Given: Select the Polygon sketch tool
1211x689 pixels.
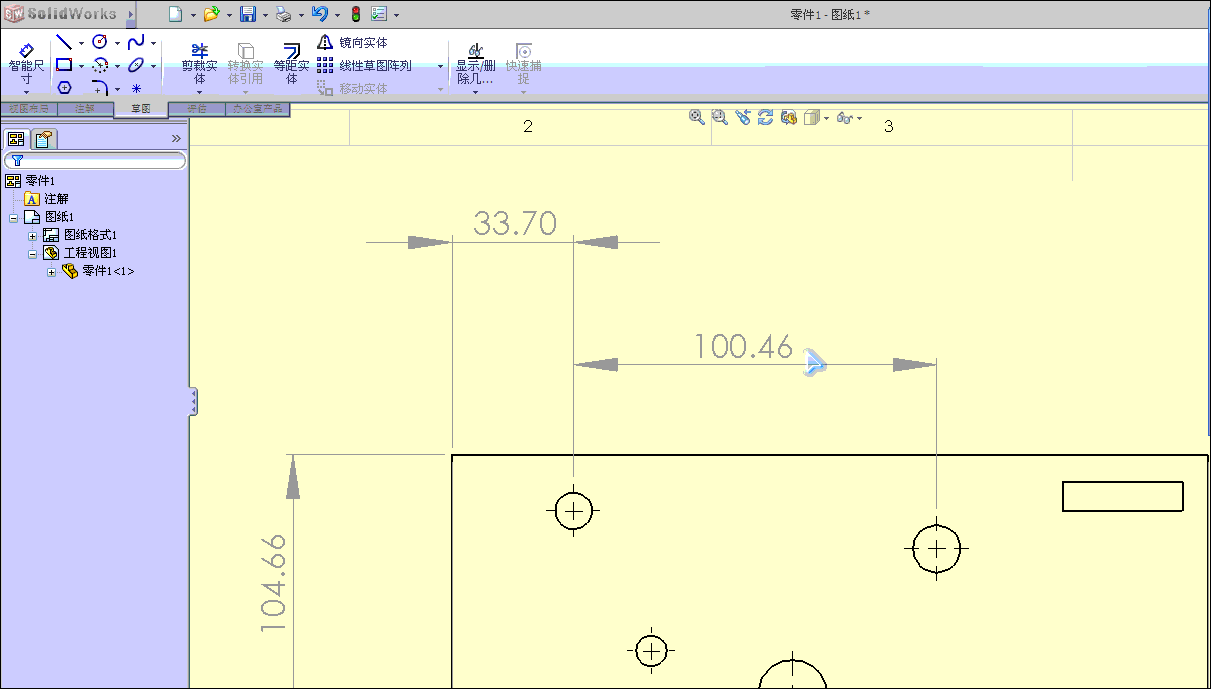Looking at the screenshot, I should point(64,88).
